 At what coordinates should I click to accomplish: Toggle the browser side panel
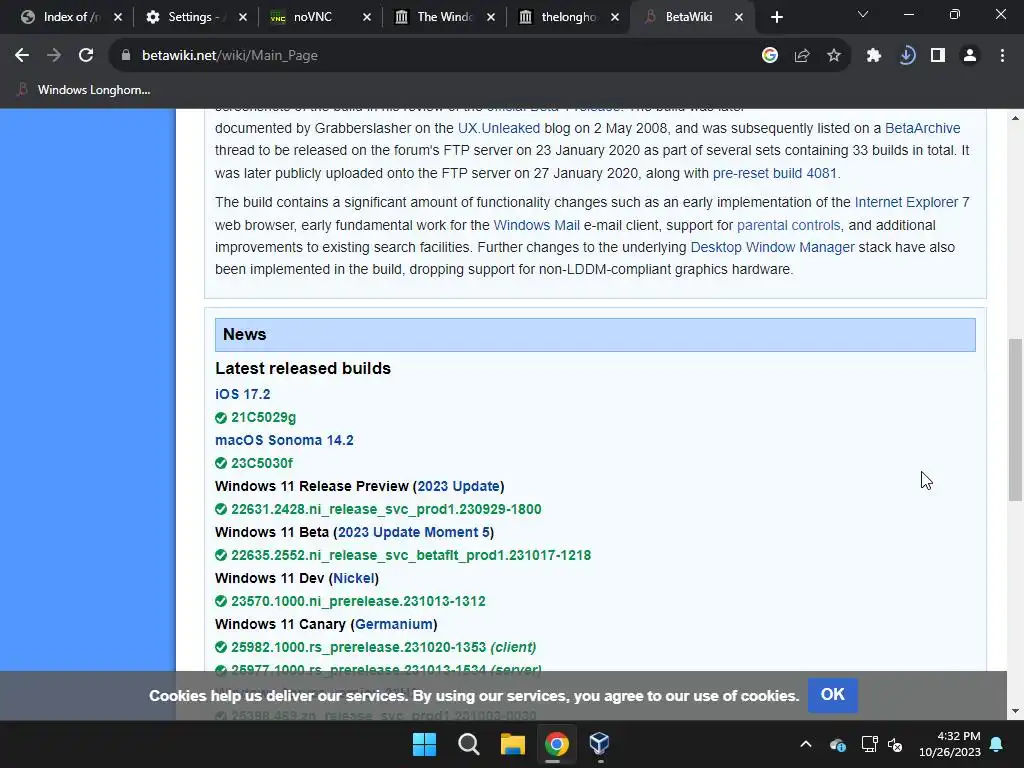point(938,56)
